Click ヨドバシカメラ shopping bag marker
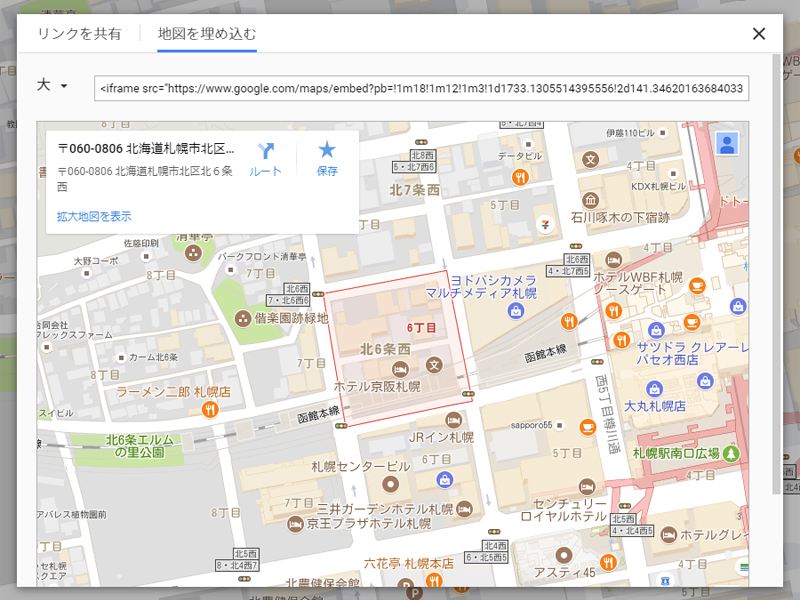Image resolution: width=800 pixels, height=600 pixels. [x=516, y=310]
